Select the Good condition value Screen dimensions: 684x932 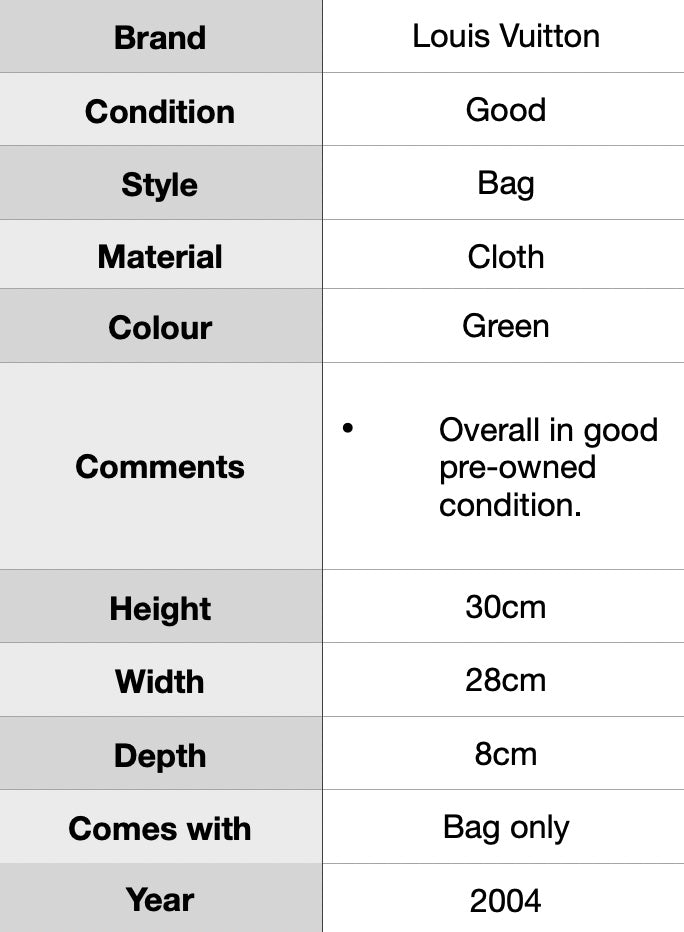coord(506,109)
